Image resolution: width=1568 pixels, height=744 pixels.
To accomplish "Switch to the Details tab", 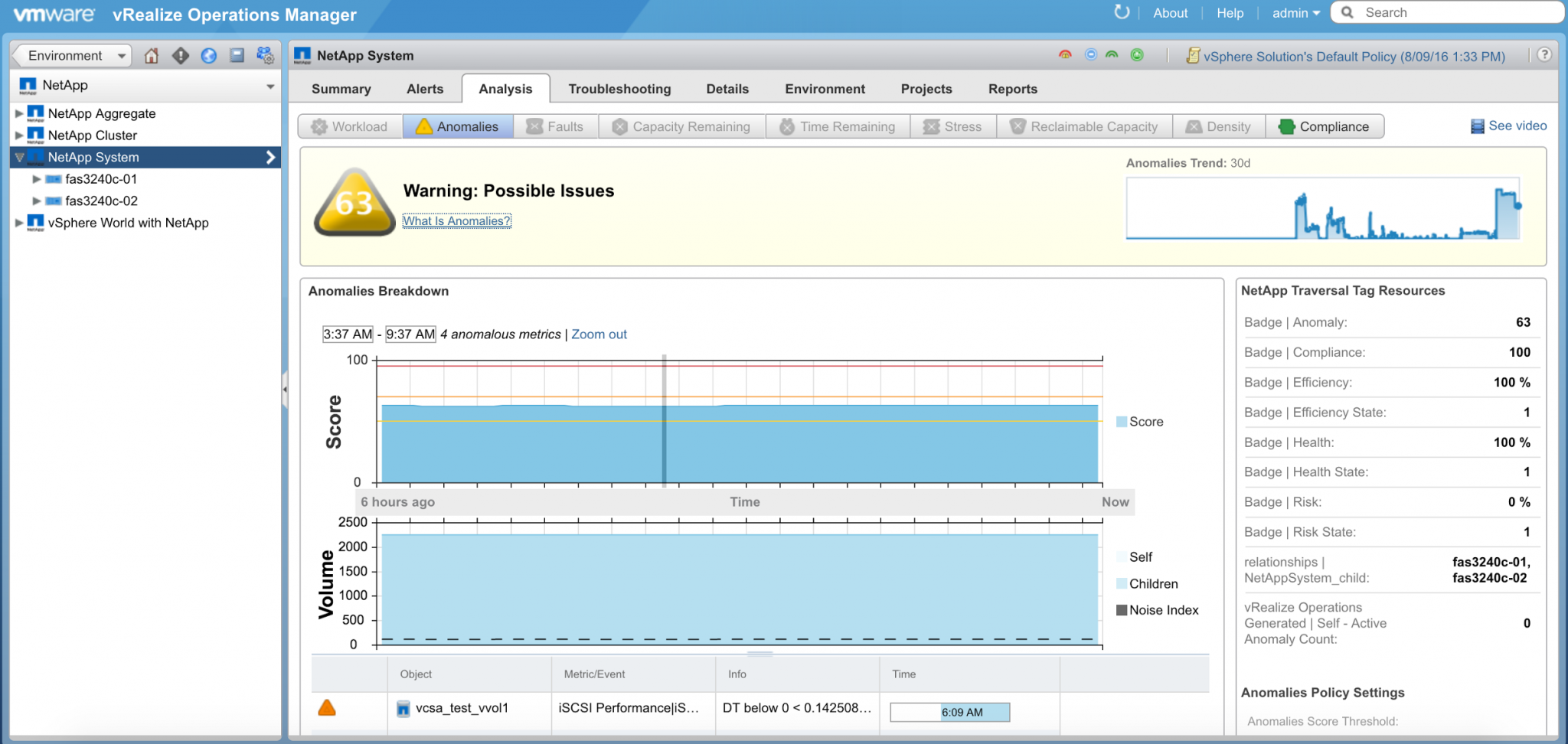I will tap(727, 89).
